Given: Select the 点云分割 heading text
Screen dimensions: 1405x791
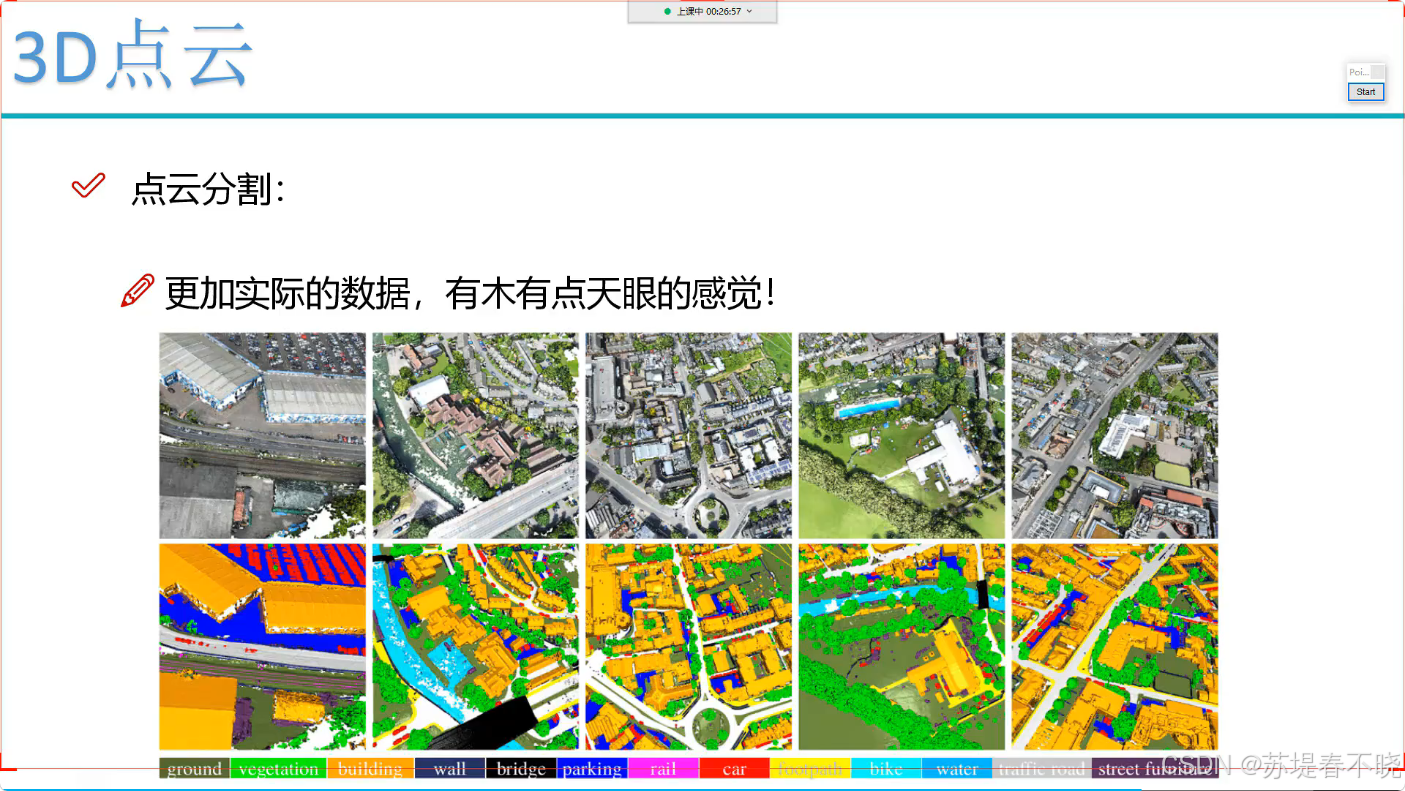Looking at the screenshot, I should point(208,188).
